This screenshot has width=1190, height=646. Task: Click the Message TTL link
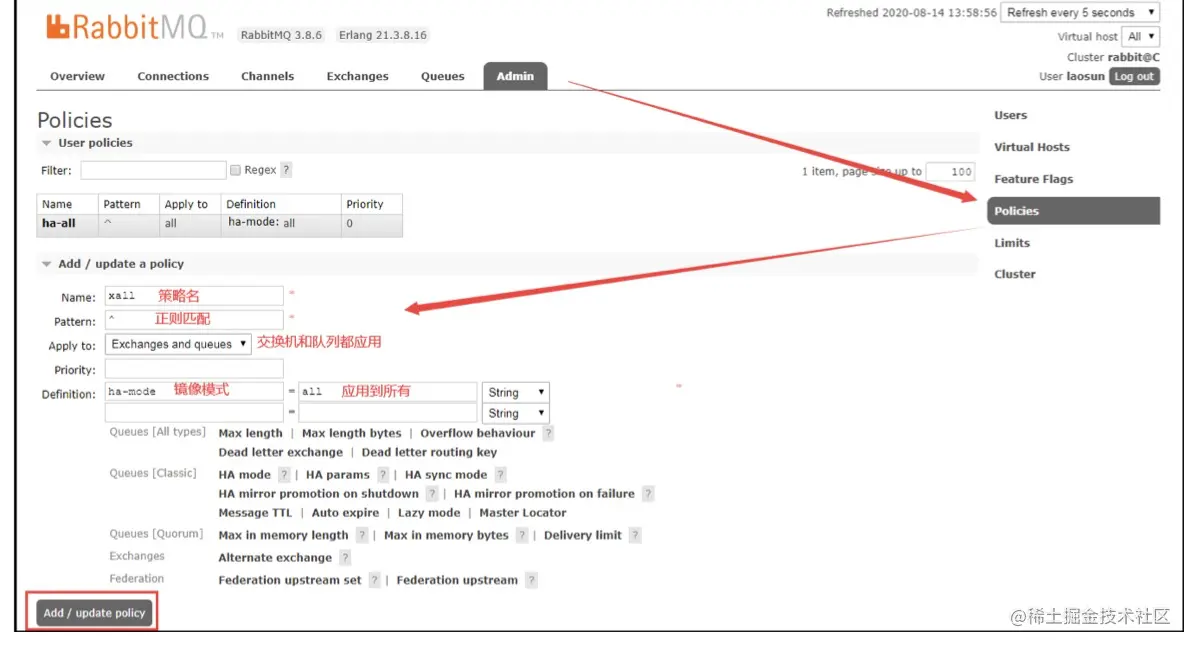[x=254, y=513]
